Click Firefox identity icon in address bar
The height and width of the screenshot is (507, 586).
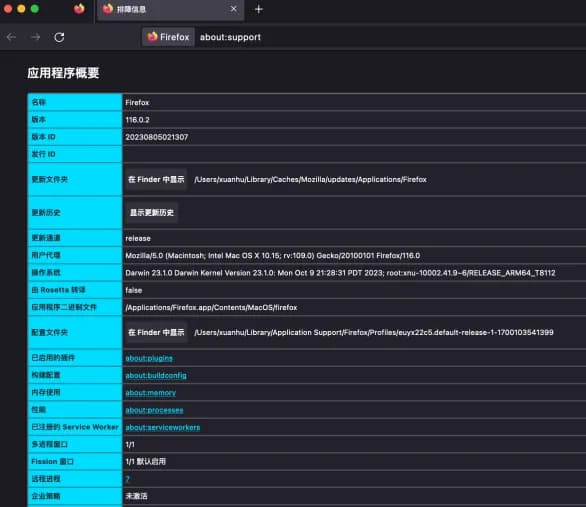pos(168,37)
